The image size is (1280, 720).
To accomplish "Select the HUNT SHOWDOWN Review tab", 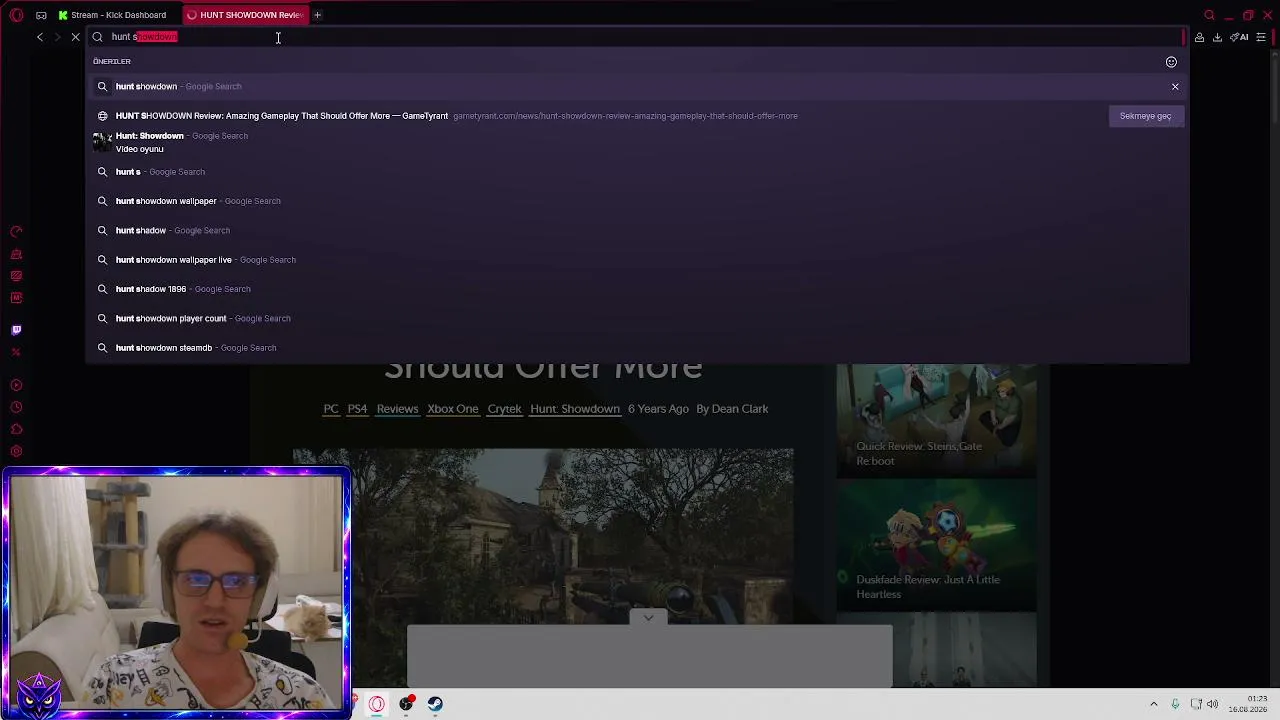I will click(245, 15).
